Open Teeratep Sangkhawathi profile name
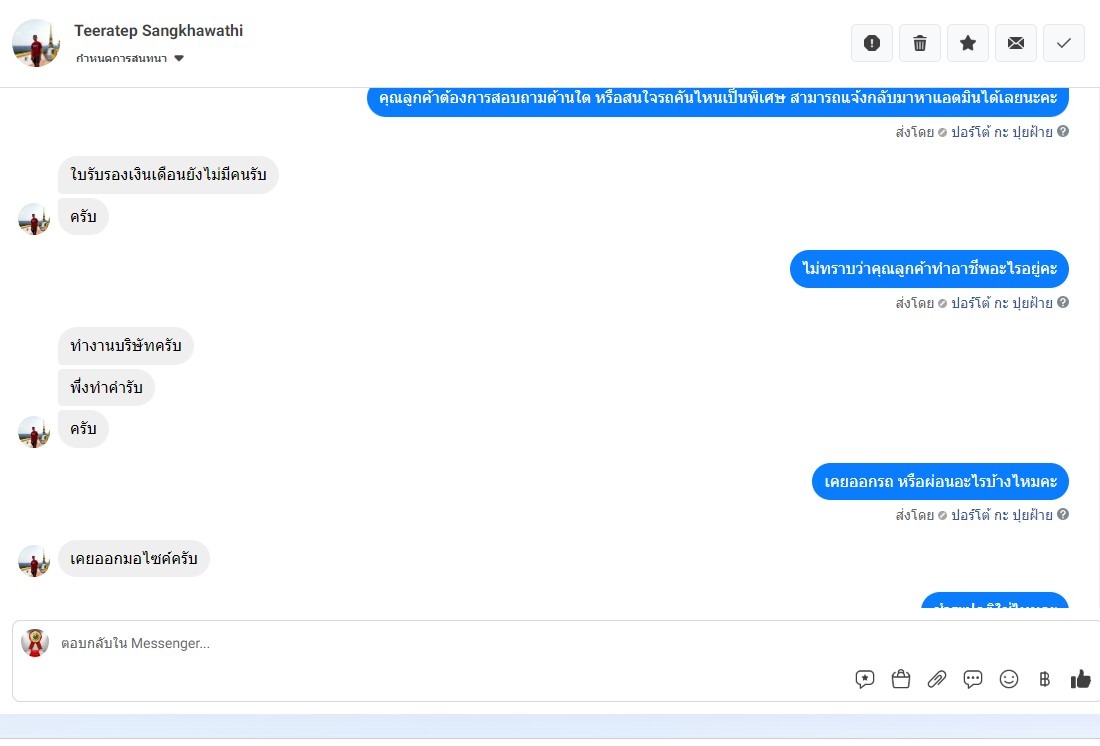 (x=159, y=31)
